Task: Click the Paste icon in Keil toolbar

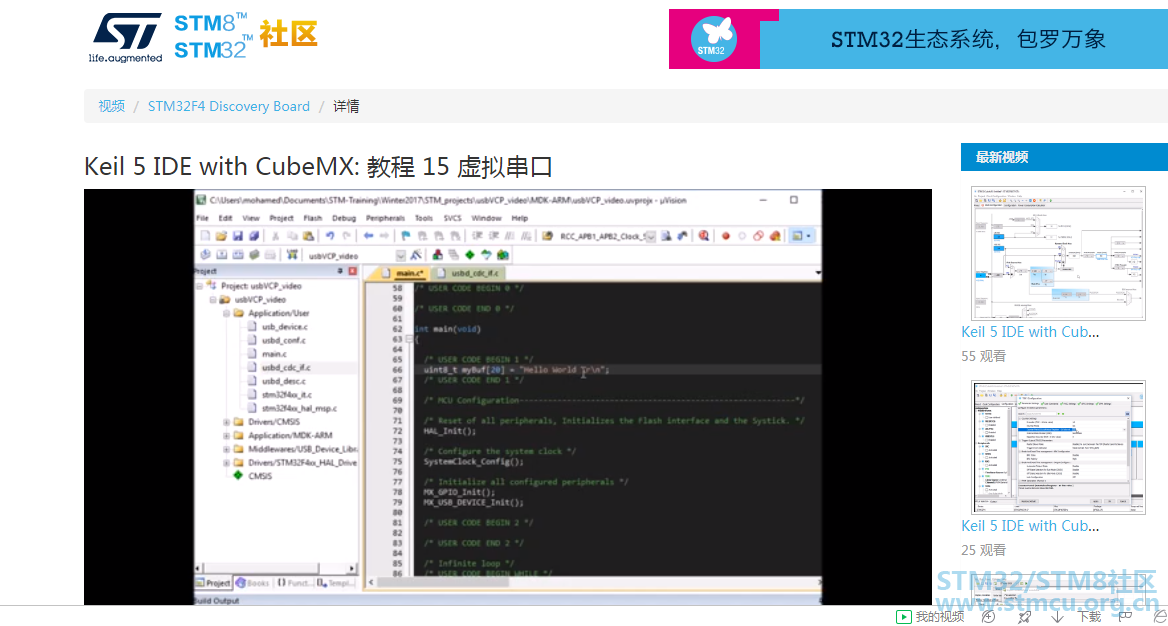Action: point(308,236)
